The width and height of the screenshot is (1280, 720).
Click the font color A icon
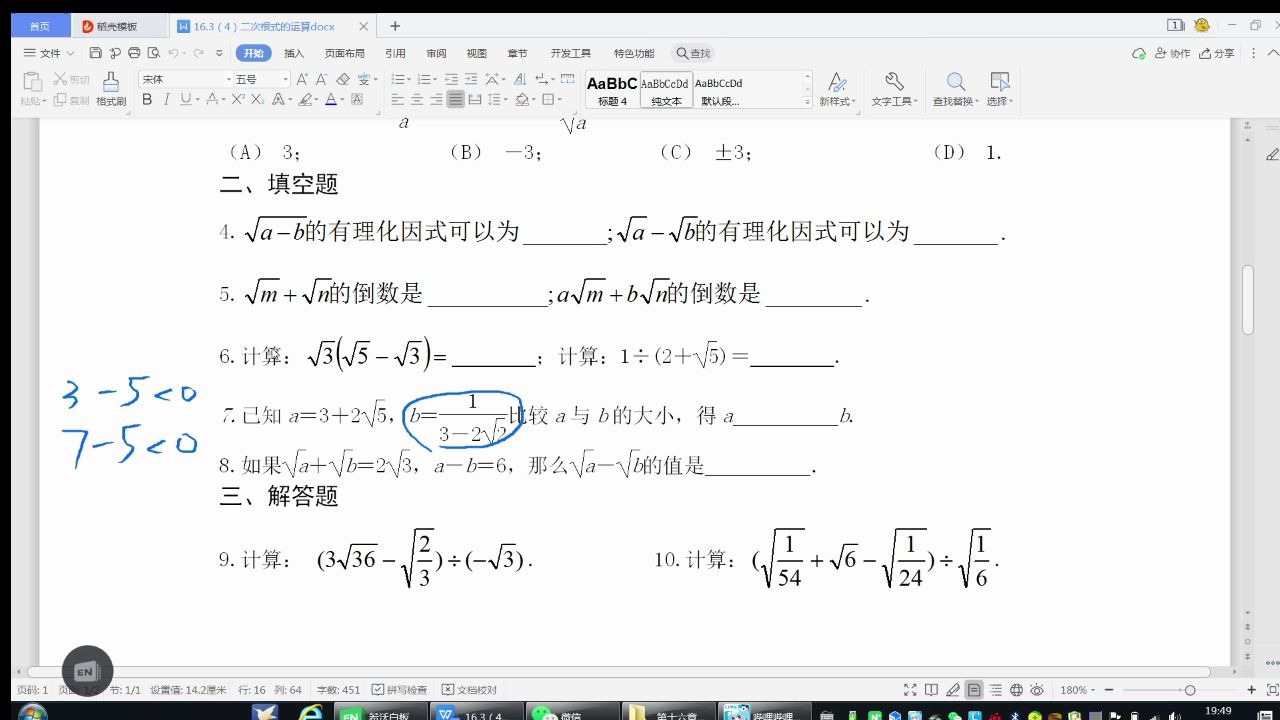330,99
